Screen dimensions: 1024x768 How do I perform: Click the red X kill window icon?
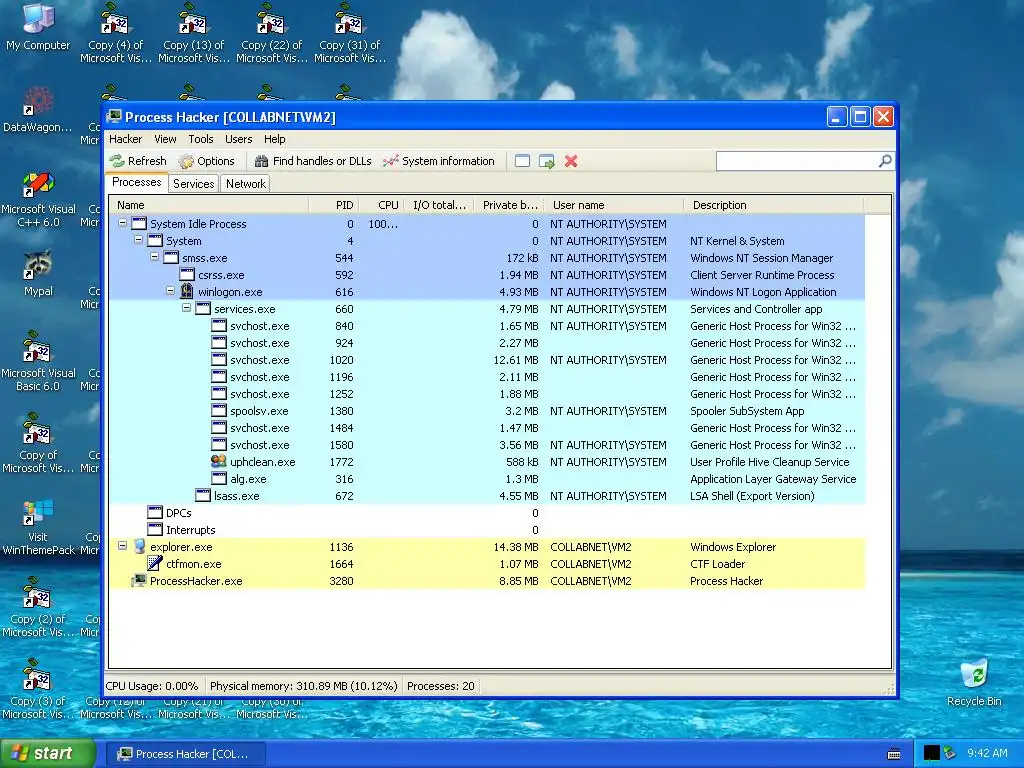click(571, 161)
